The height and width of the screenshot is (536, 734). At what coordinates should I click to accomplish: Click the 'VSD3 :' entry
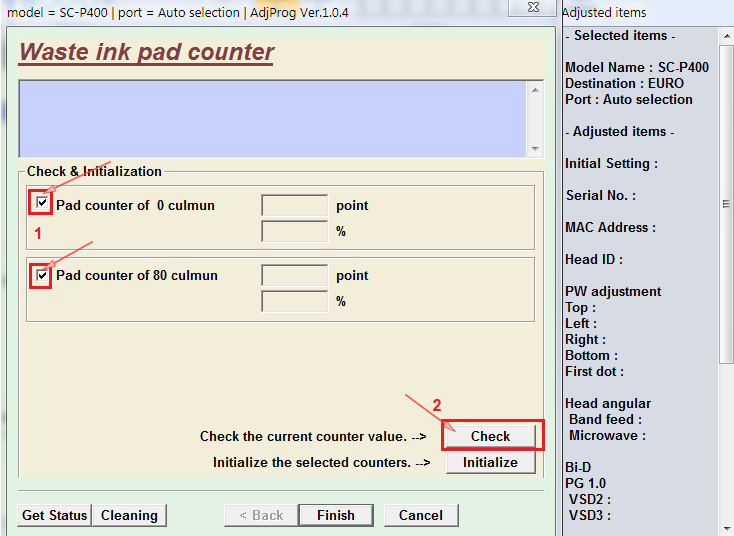pos(590,515)
